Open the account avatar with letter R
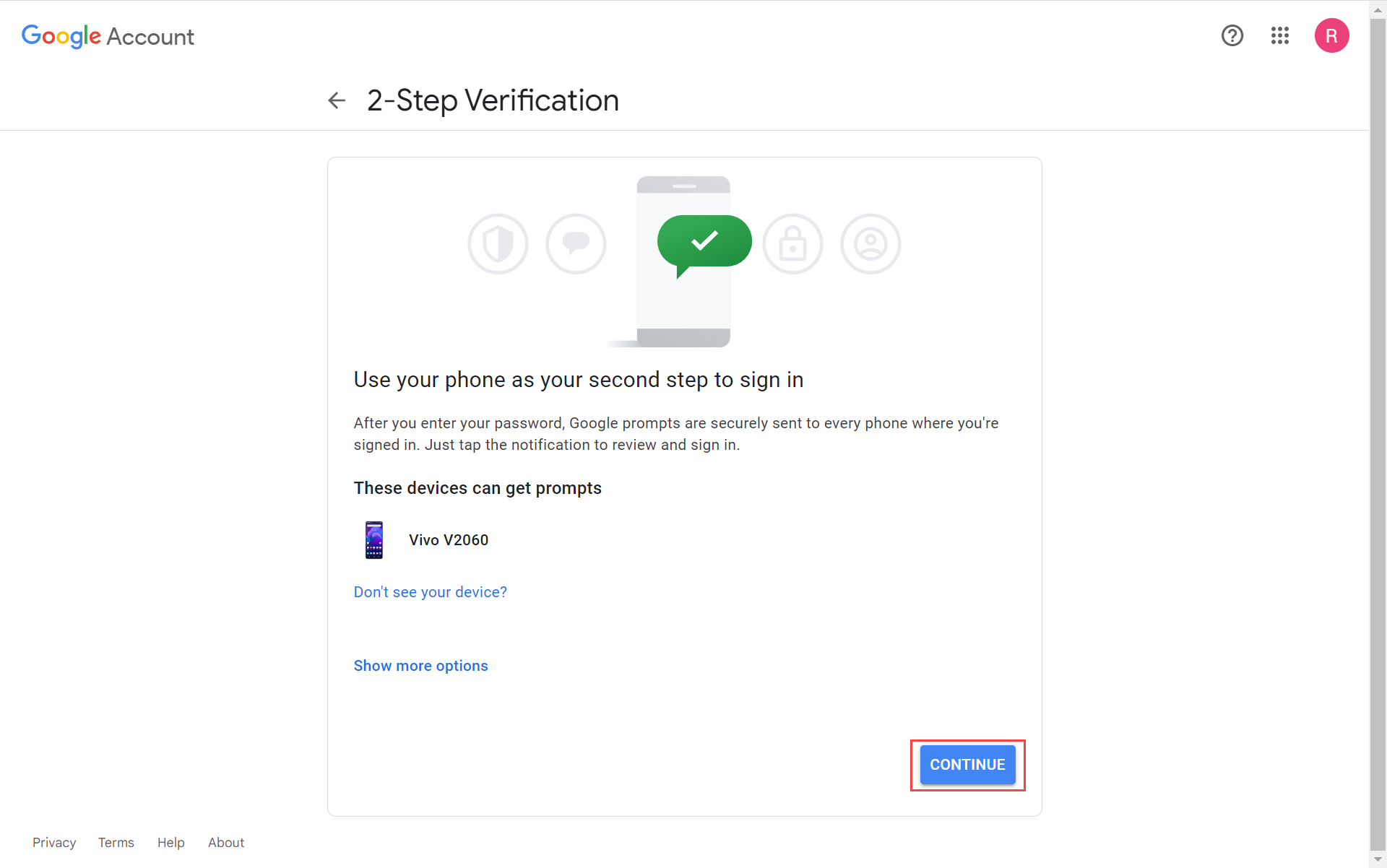Screen dimensions: 1387x868 click(x=1332, y=35)
